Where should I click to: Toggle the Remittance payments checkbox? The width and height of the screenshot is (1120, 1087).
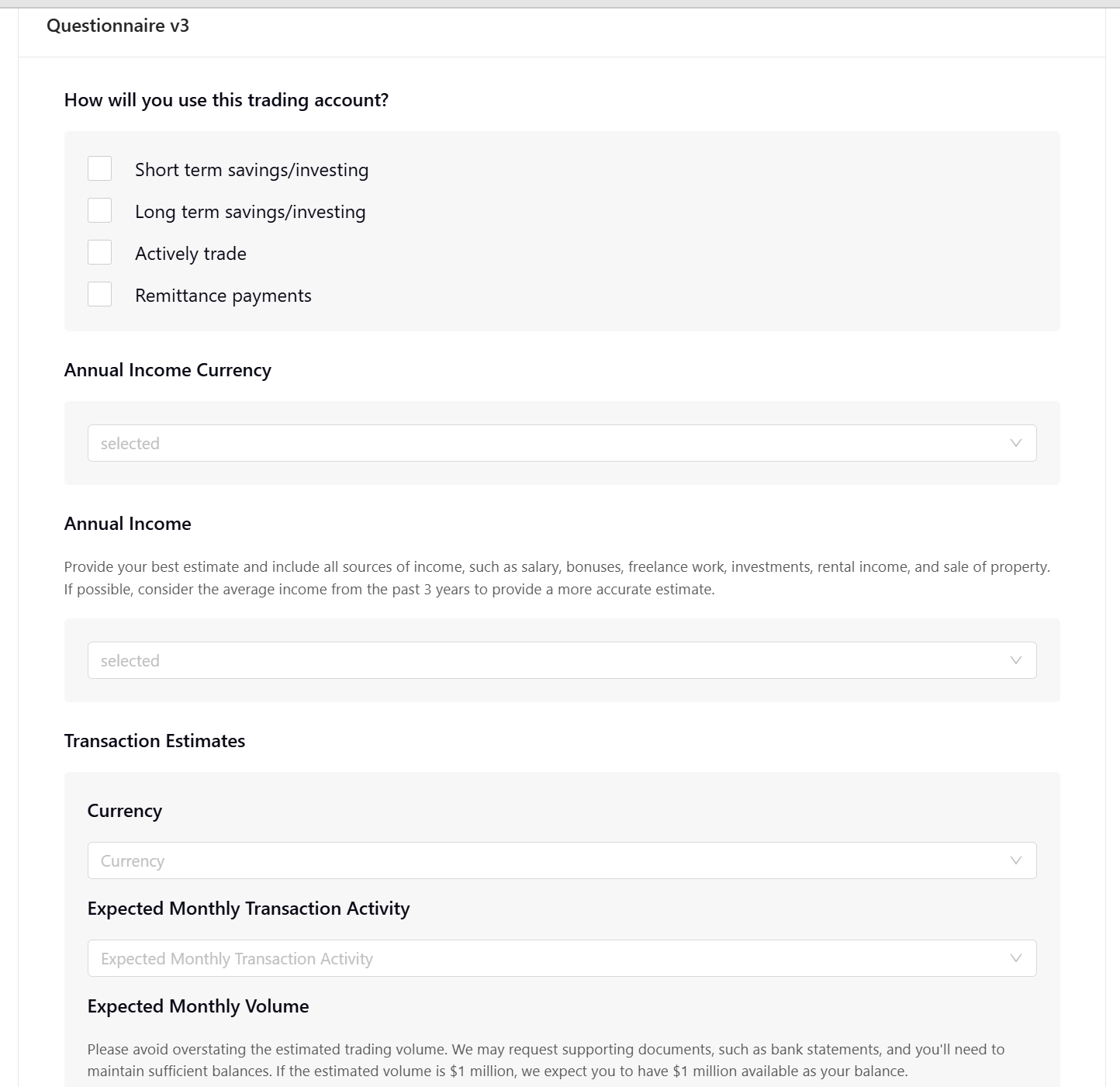coord(99,294)
